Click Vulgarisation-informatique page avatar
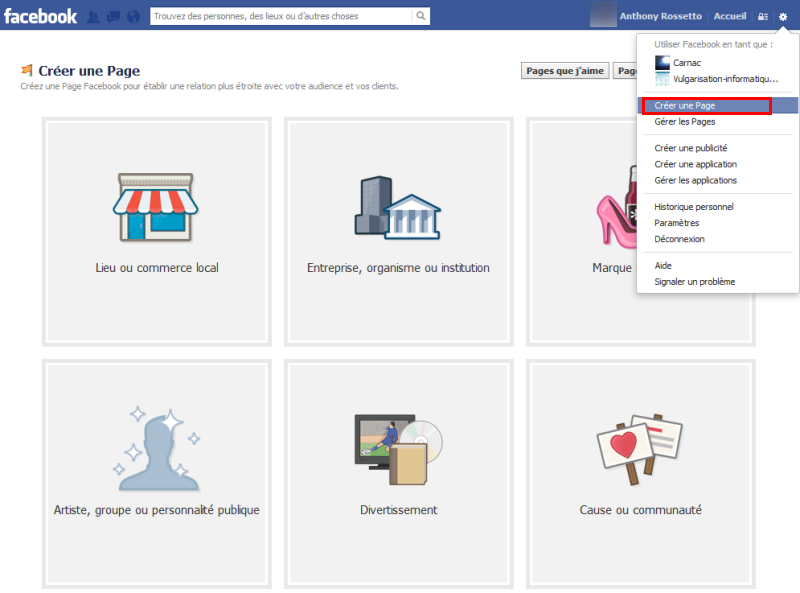 (662, 79)
